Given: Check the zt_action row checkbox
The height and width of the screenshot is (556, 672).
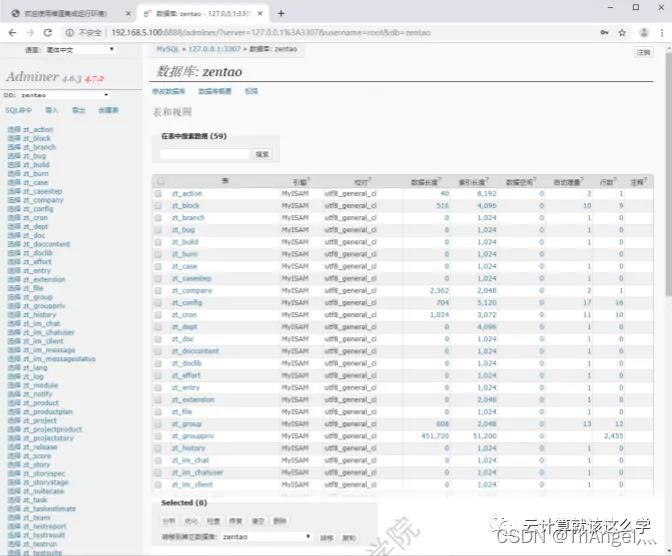Looking at the screenshot, I should (x=158, y=194).
